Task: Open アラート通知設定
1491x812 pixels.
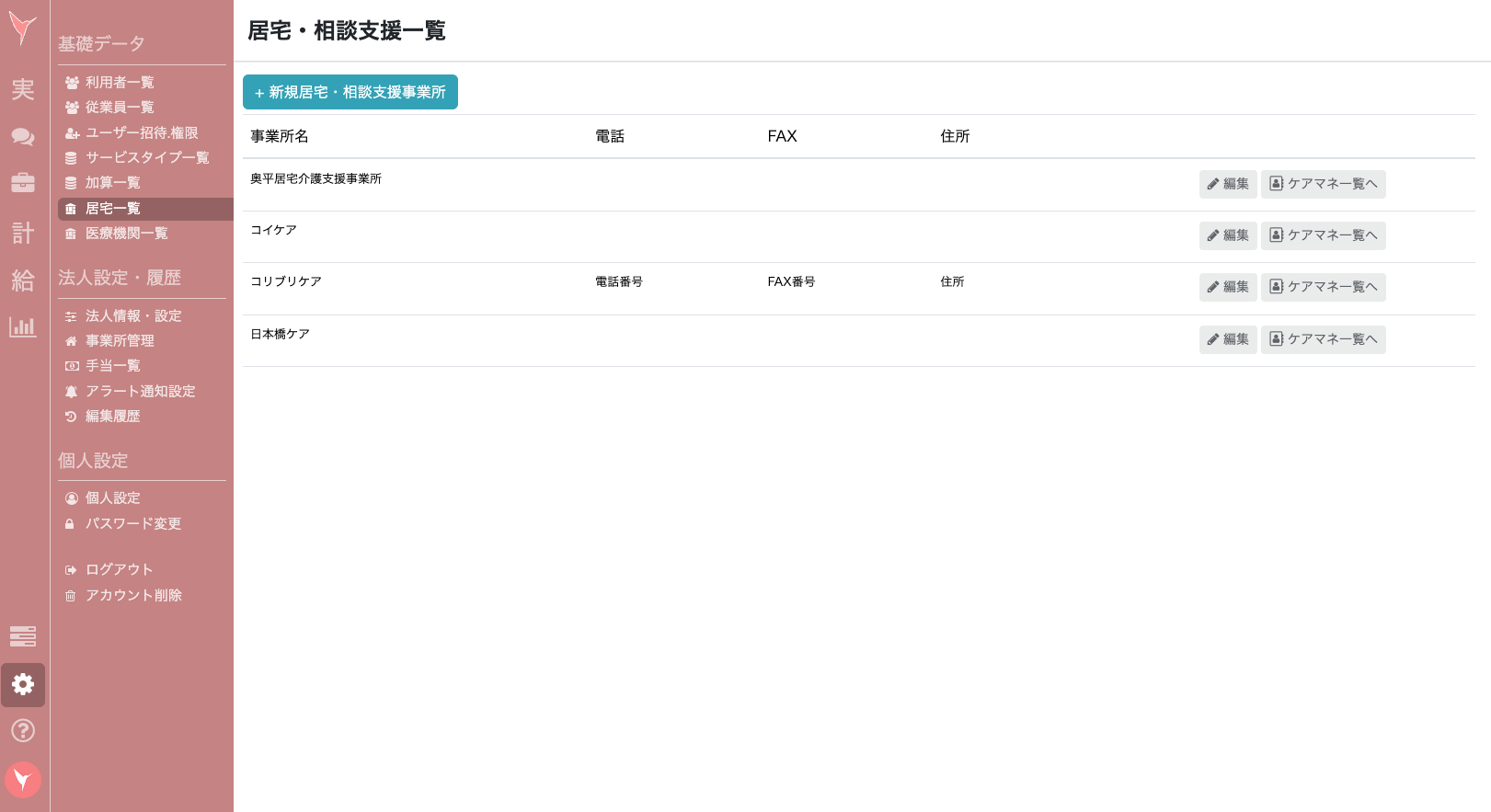Action: click(142, 392)
